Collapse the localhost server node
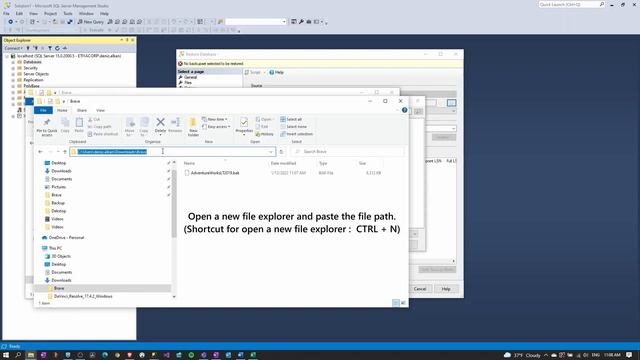The height and width of the screenshot is (360, 640). [x=7, y=56]
